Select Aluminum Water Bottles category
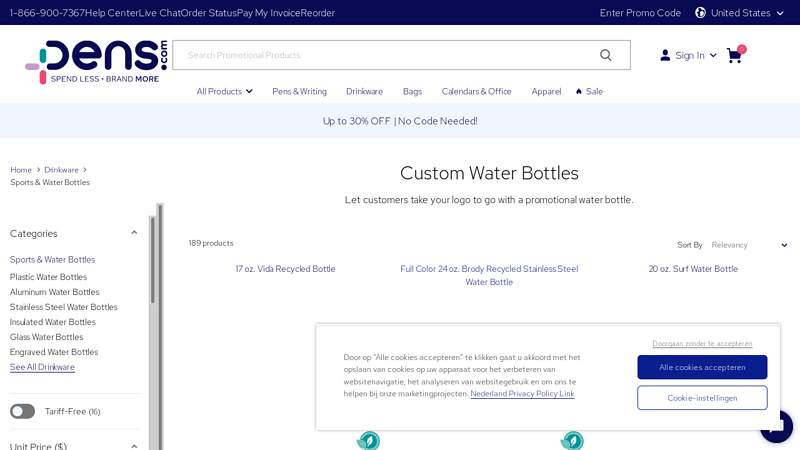800x450 pixels. click(55, 292)
